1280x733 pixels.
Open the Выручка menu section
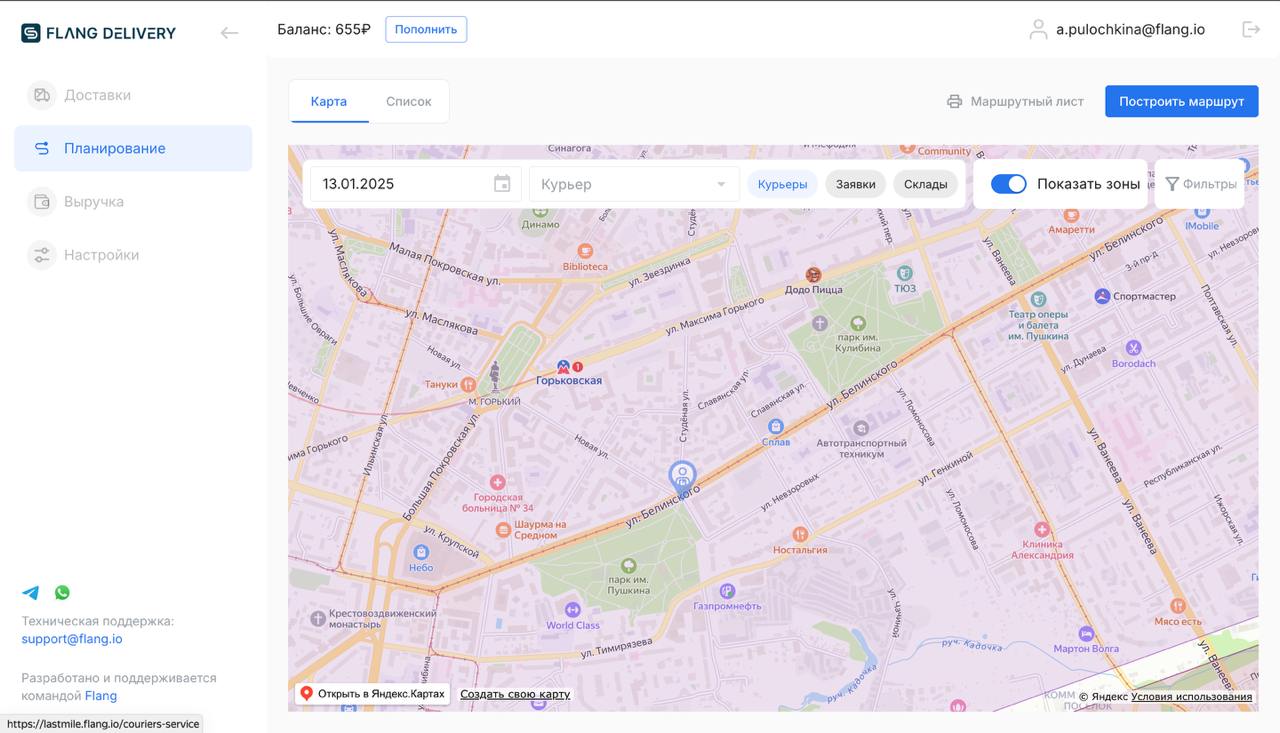pyautogui.click(x=94, y=202)
